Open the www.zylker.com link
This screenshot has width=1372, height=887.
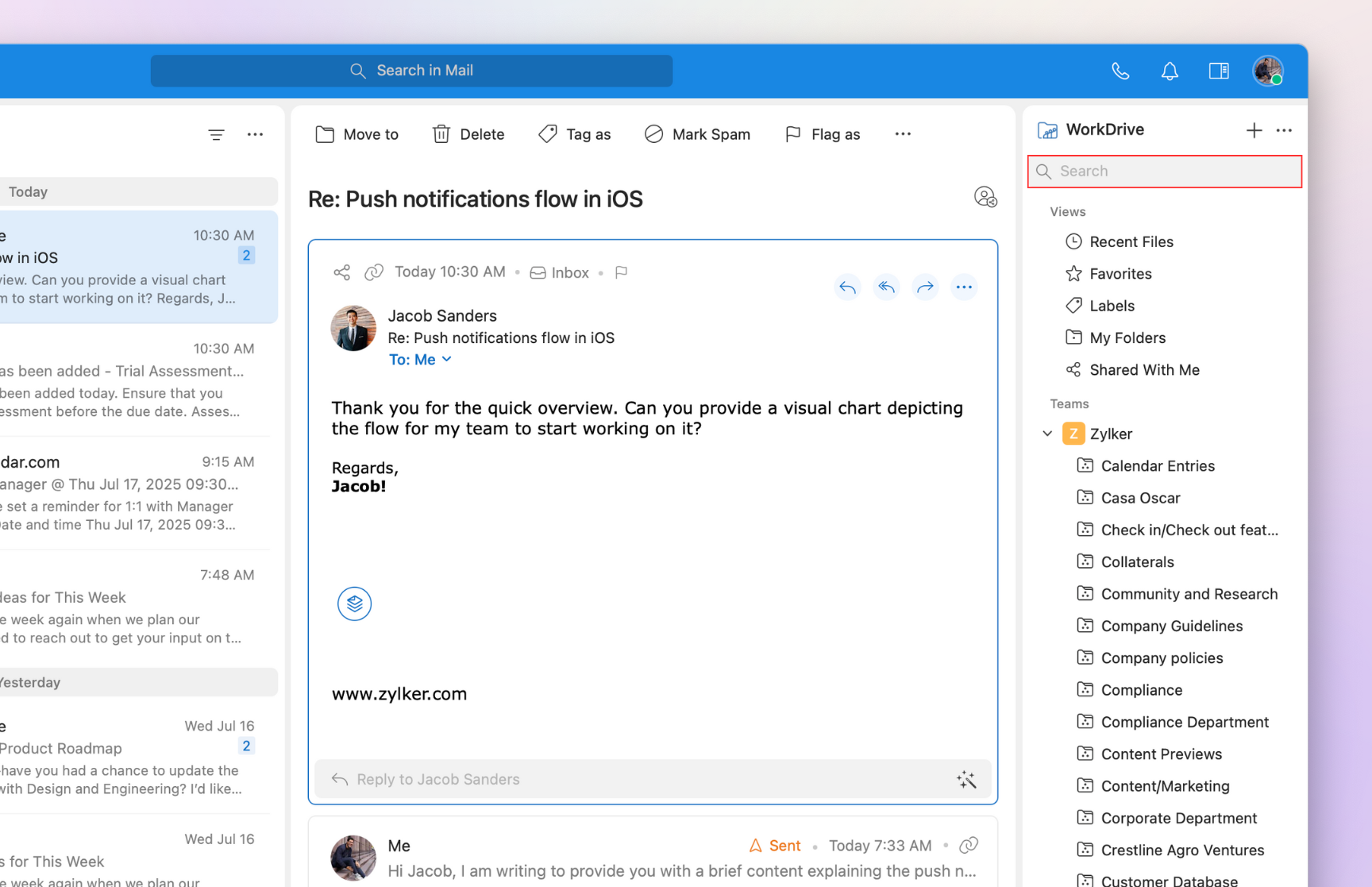(x=399, y=694)
